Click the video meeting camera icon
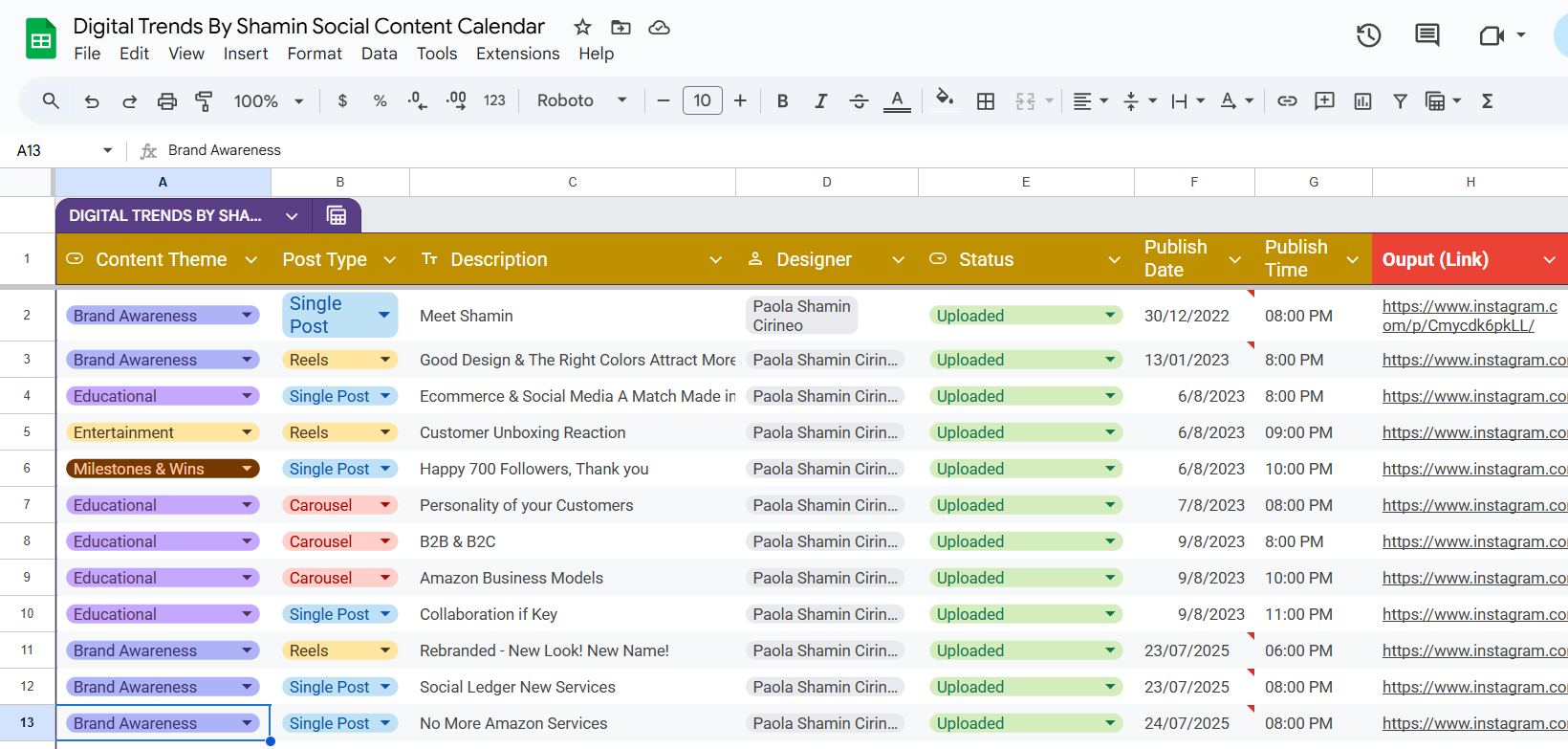This screenshot has height=749, width=1568. 1491,35
